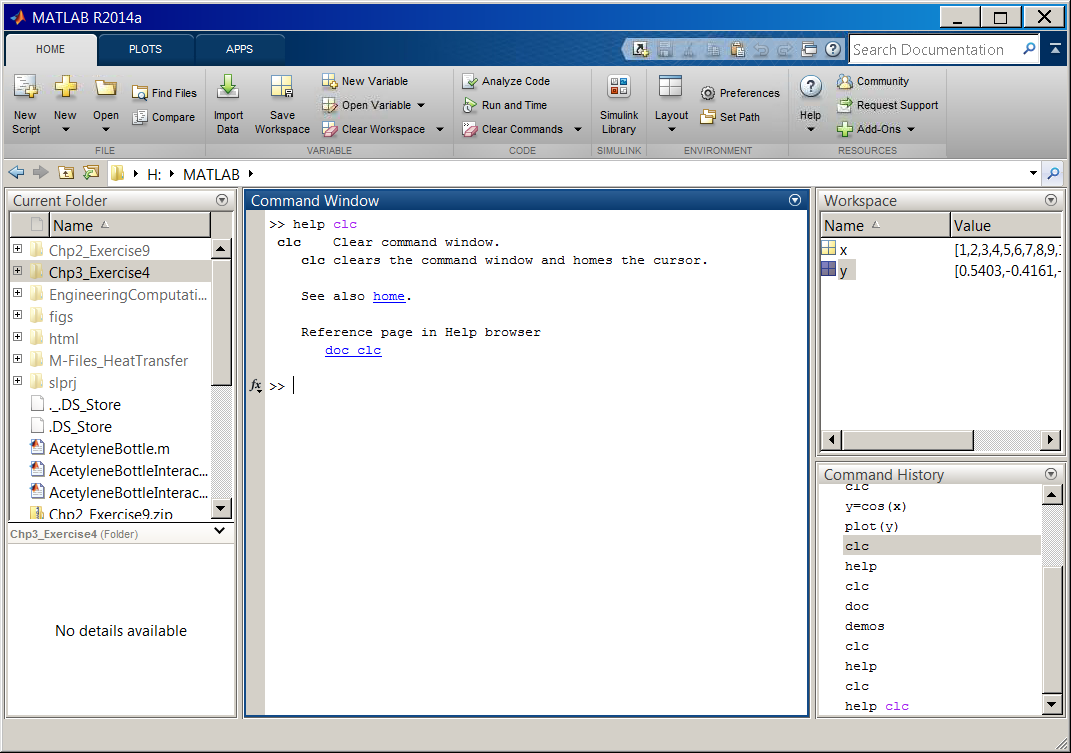
Task: Select y=cos(x) in Command History
Action: (x=876, y=506)
